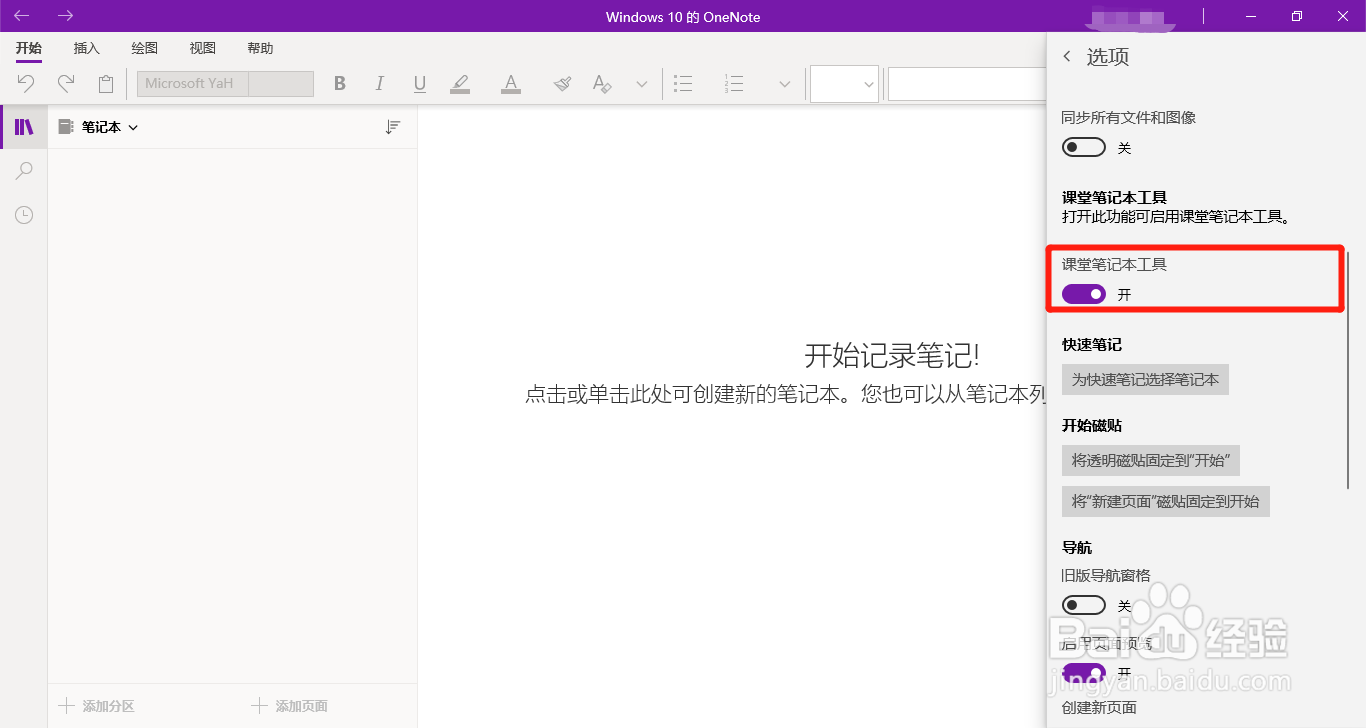Toggle 旧版导航窗格 switch
This screenshot has height=728, width=1366.
pyautogui.click(x=1084, y=605)
